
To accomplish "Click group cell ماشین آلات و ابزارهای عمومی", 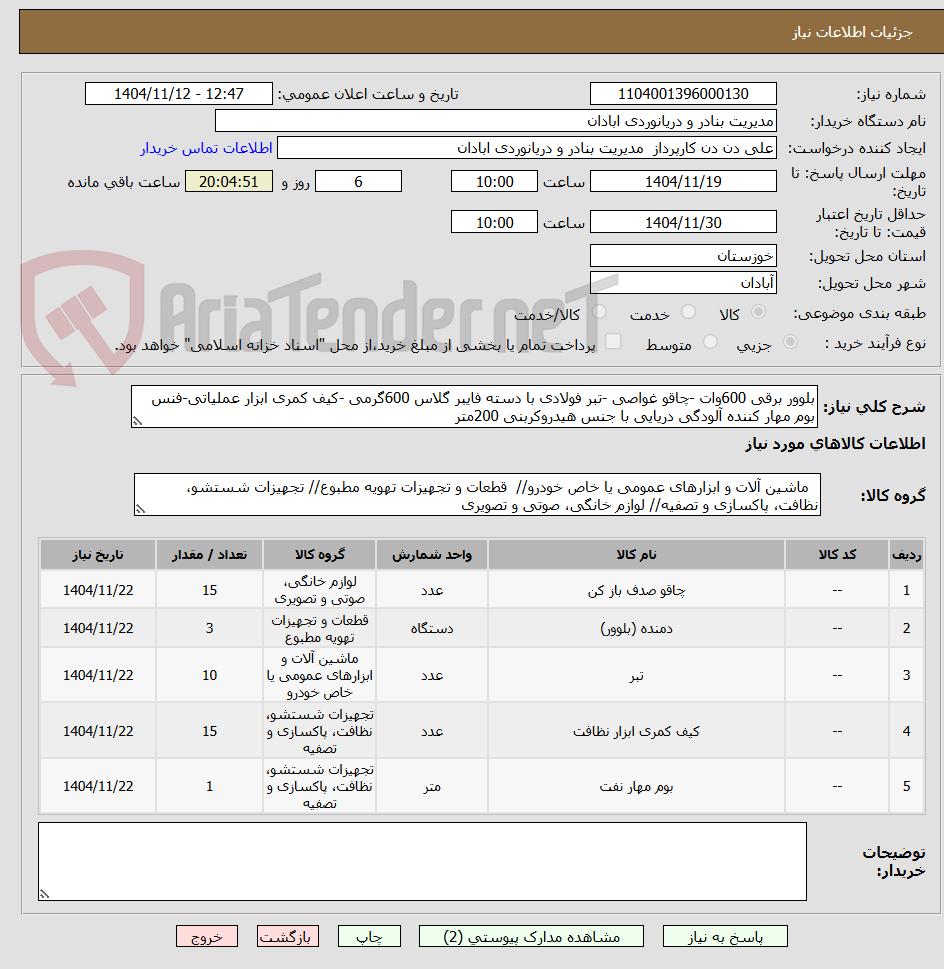I will point(319,675).
